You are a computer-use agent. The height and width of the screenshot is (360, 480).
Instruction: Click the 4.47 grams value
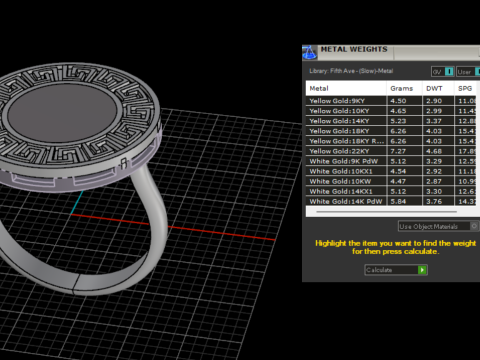pyautogui.click(x=398, y=181)
